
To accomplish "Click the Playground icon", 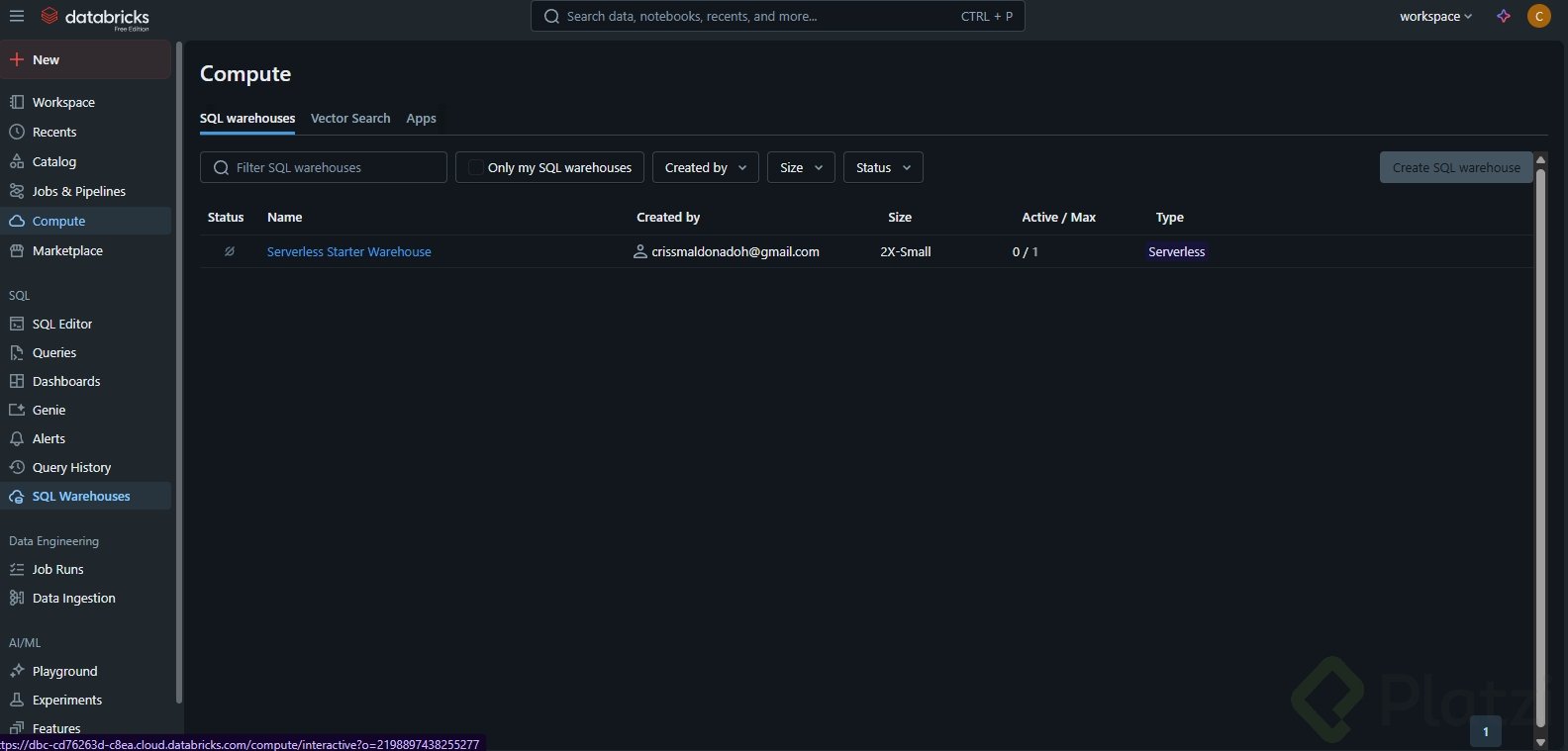I will [x=17, y=672].
